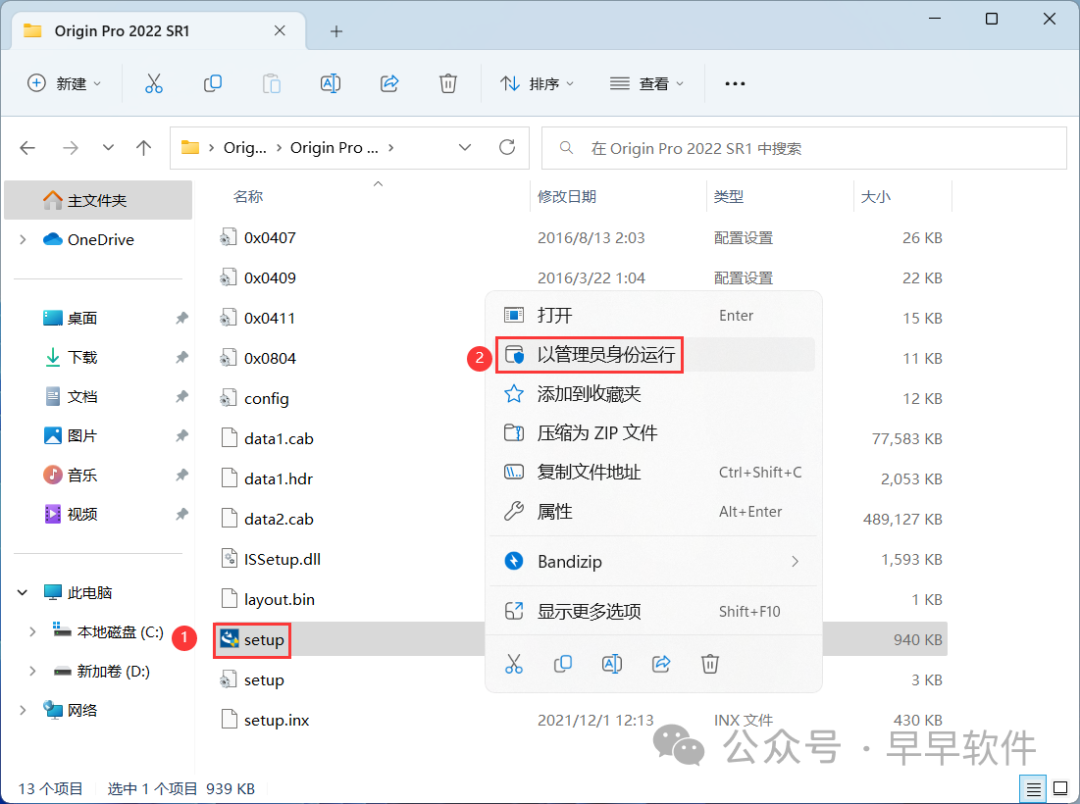Open a new tab with plus button
This screenshot has width=1080, height=804.
tap(336, 31)
